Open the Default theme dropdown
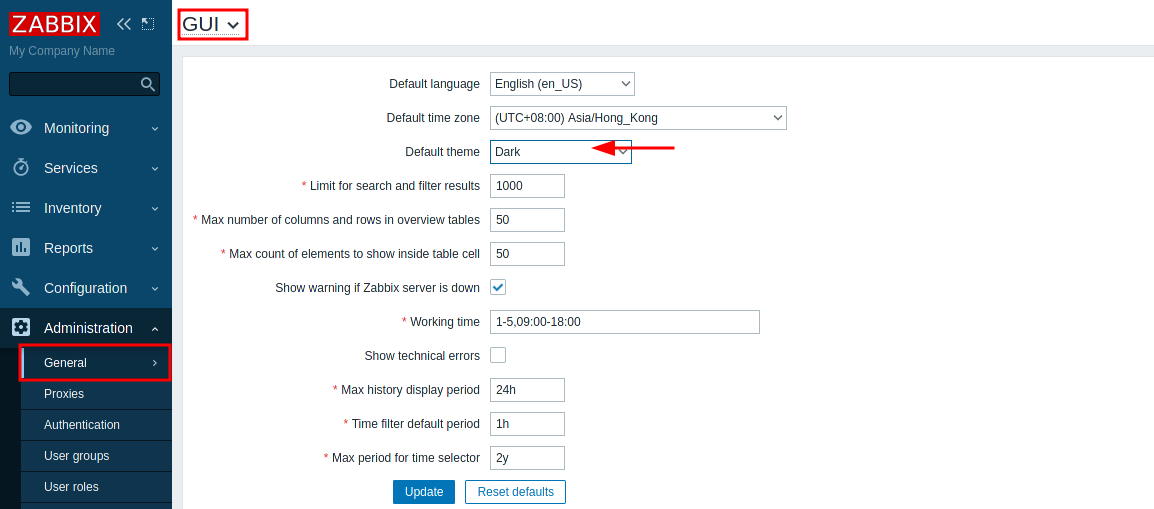The width and height of the screenshot is (1154, 509). coord(561,152)
